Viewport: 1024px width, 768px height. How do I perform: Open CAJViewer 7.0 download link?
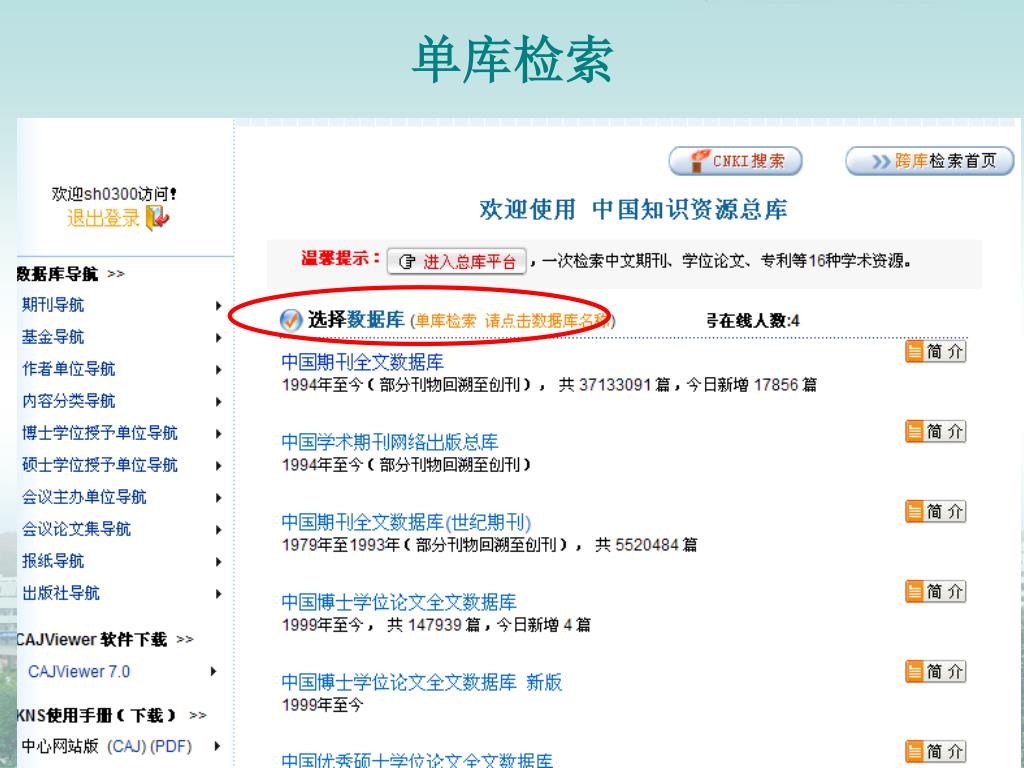pyautogui.click(x=79, y=672)
